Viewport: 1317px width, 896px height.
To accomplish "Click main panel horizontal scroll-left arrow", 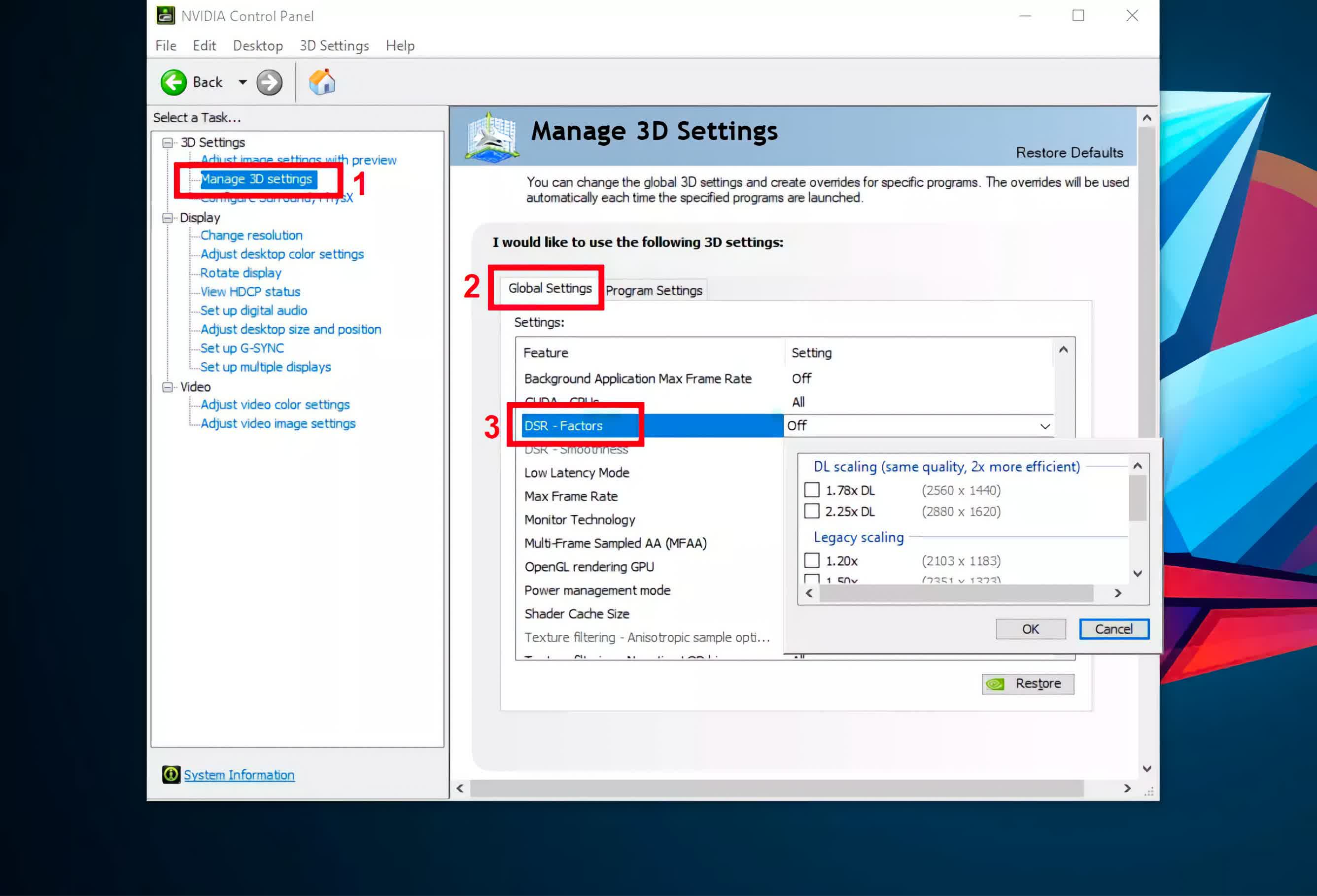I will point(460,789).
